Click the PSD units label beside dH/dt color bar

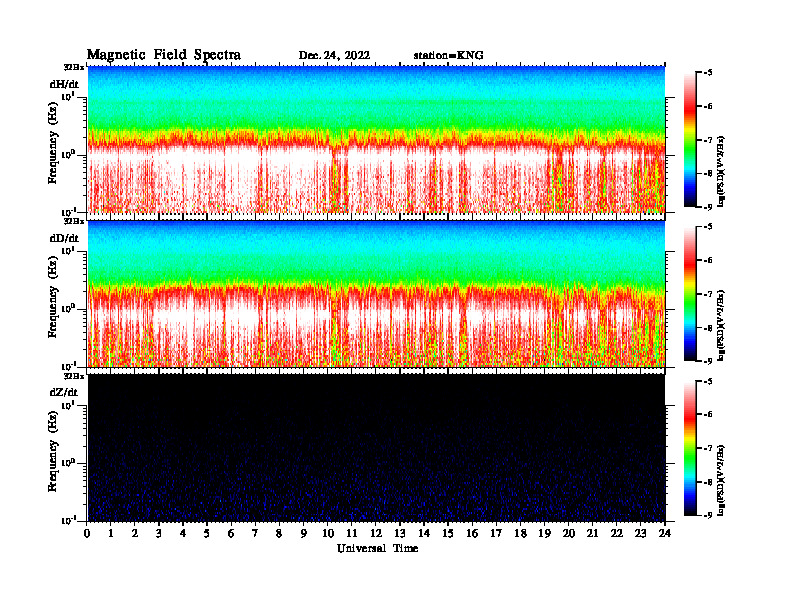tap(721, 171)
